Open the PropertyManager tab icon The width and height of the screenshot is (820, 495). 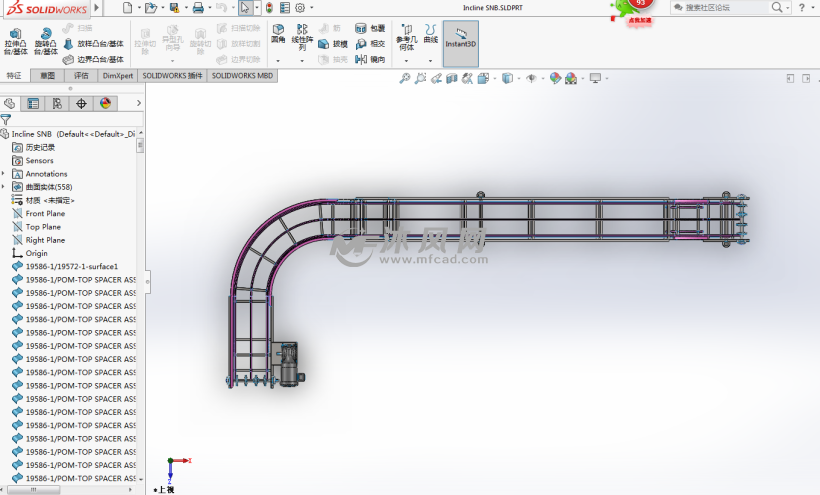(33, 103)
